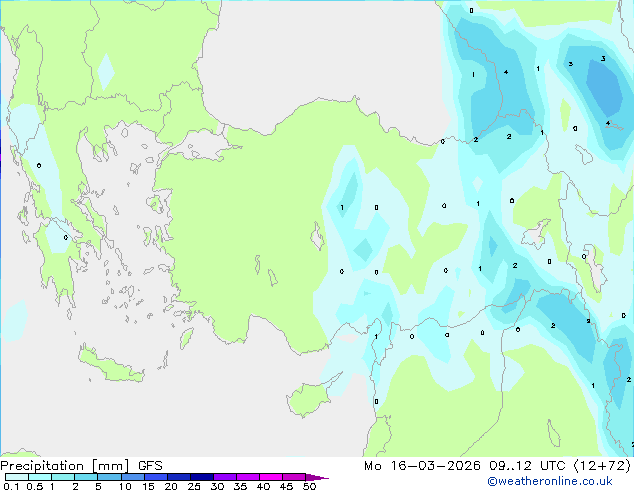This screenshot has width=634, height=490.
Task: Click the island of Cyprus on the map
Action: pyautogui.click(x=311, y=397)
